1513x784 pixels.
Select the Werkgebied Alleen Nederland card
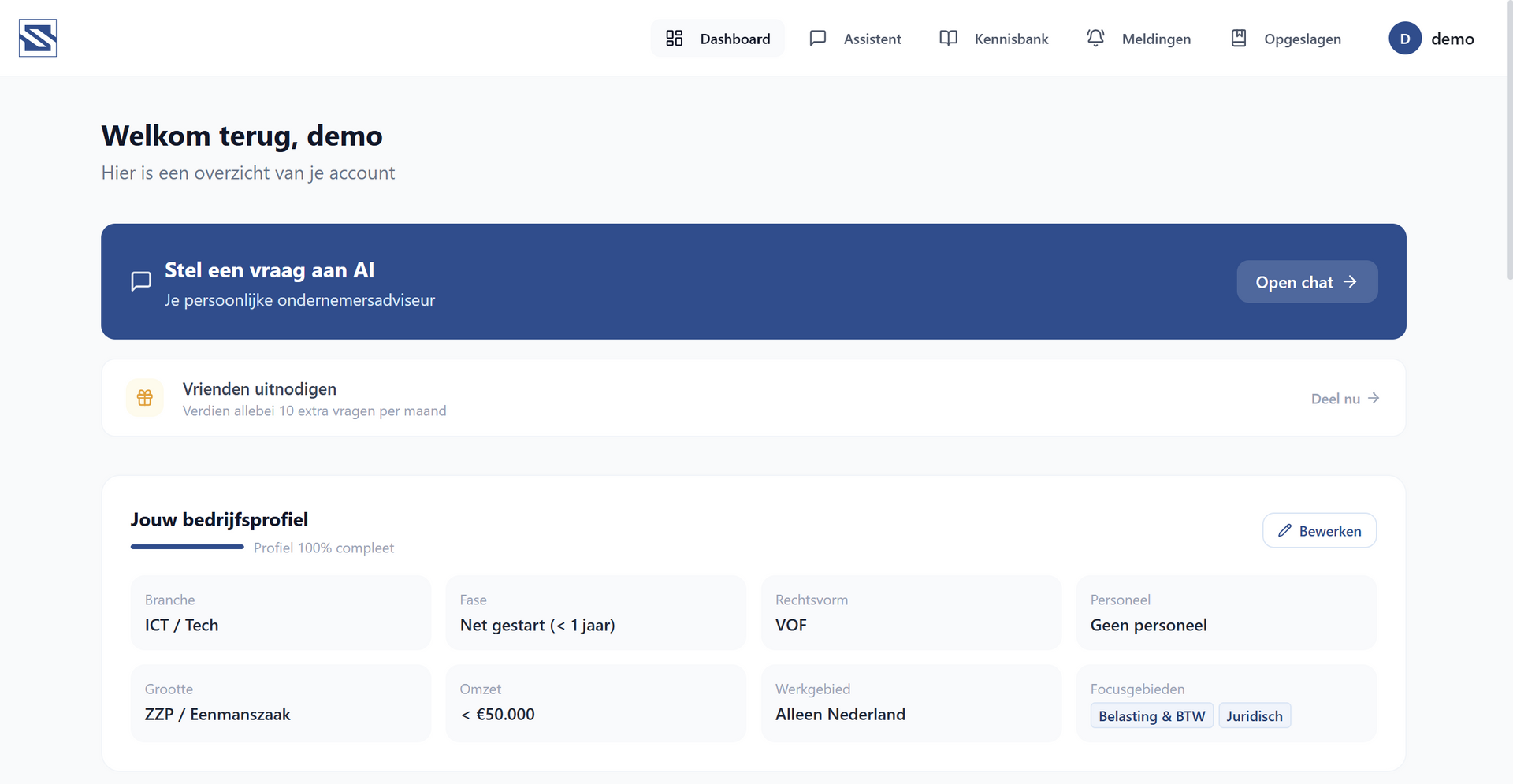tap(911, 703)
